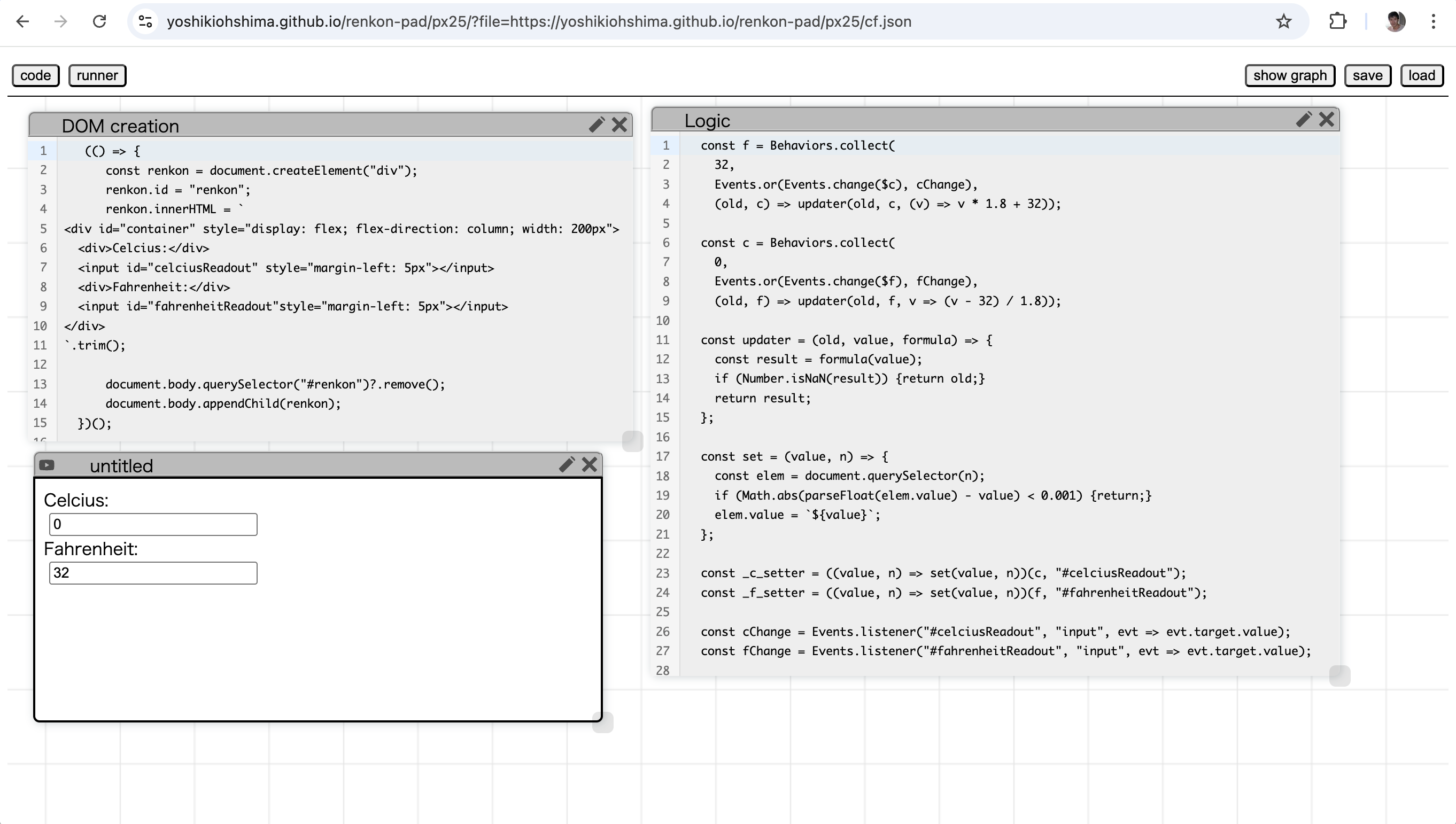Go back to previous page
Screen dimensions: 1456x824
22,21
